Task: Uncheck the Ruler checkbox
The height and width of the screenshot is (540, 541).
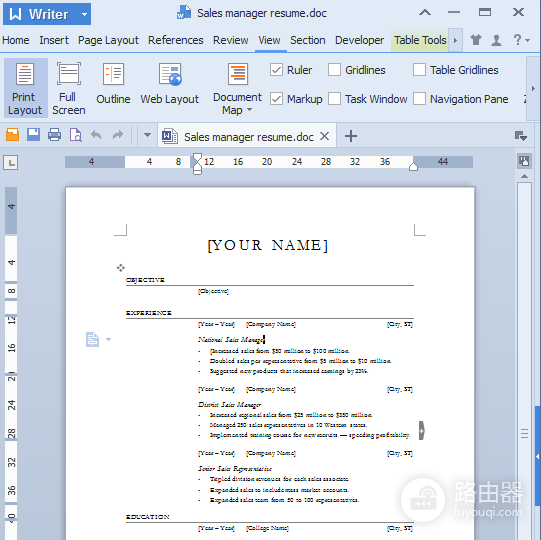Action: click(x=276, y=70)
